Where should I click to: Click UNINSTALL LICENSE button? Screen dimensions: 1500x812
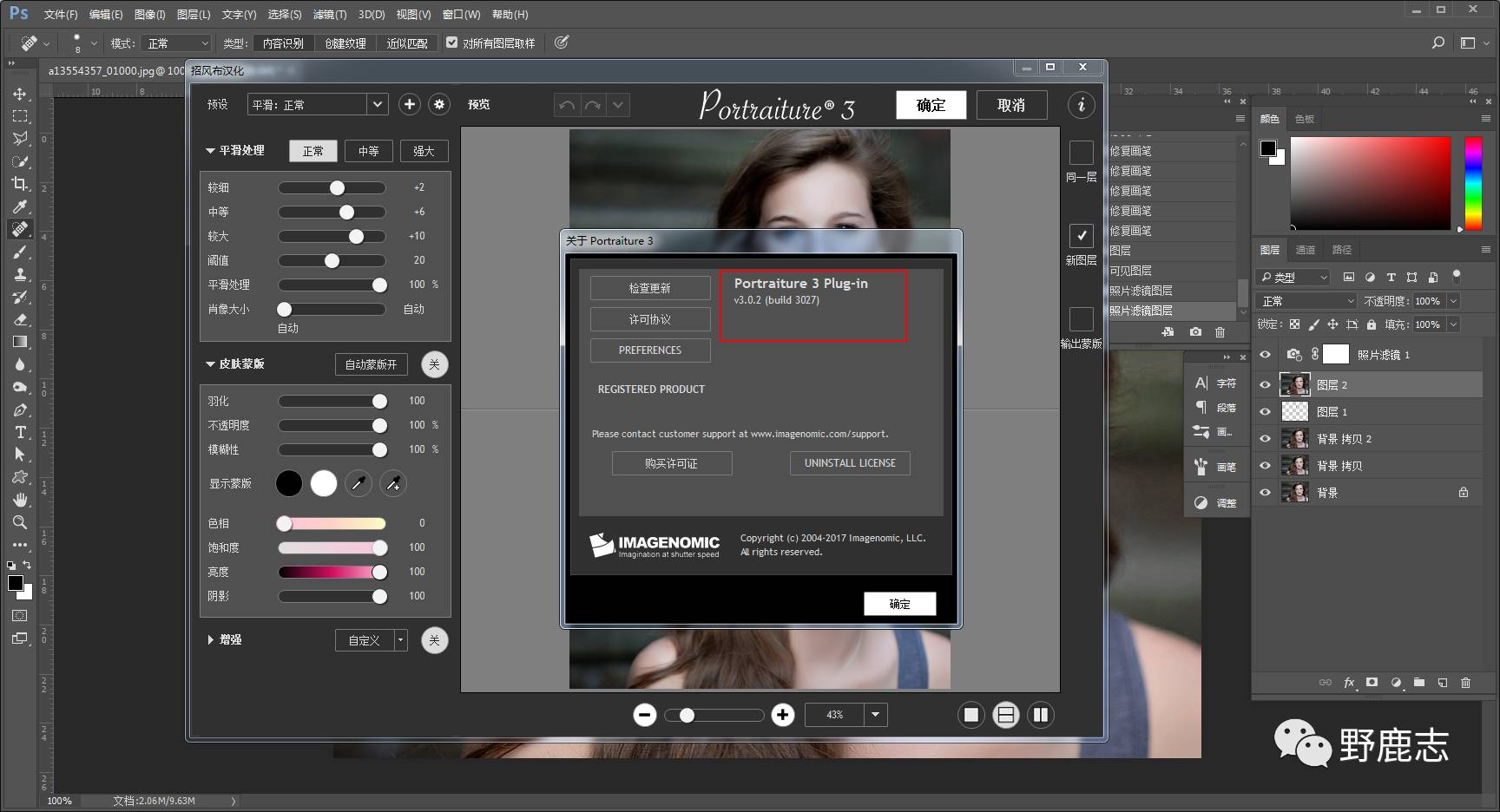[850, 463]
